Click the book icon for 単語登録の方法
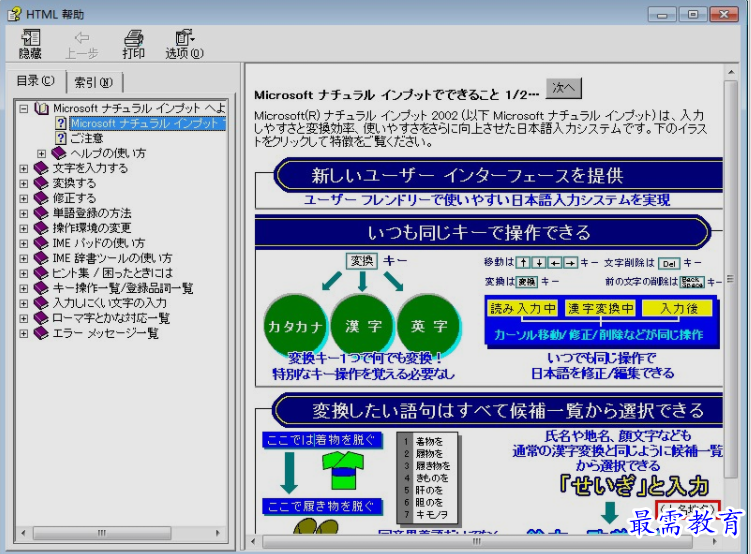Viewport: 751px width, 554px height. (41, 213)
